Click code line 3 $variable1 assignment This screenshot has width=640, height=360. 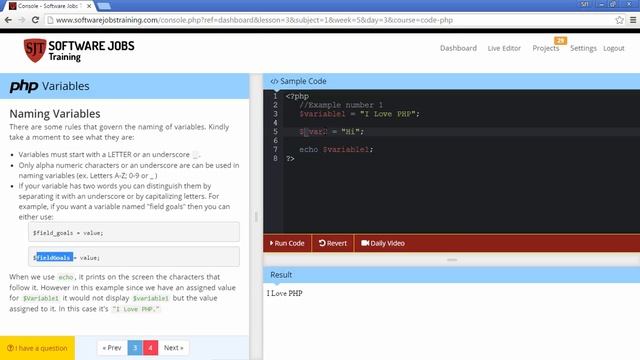click(x=359, y=114)
